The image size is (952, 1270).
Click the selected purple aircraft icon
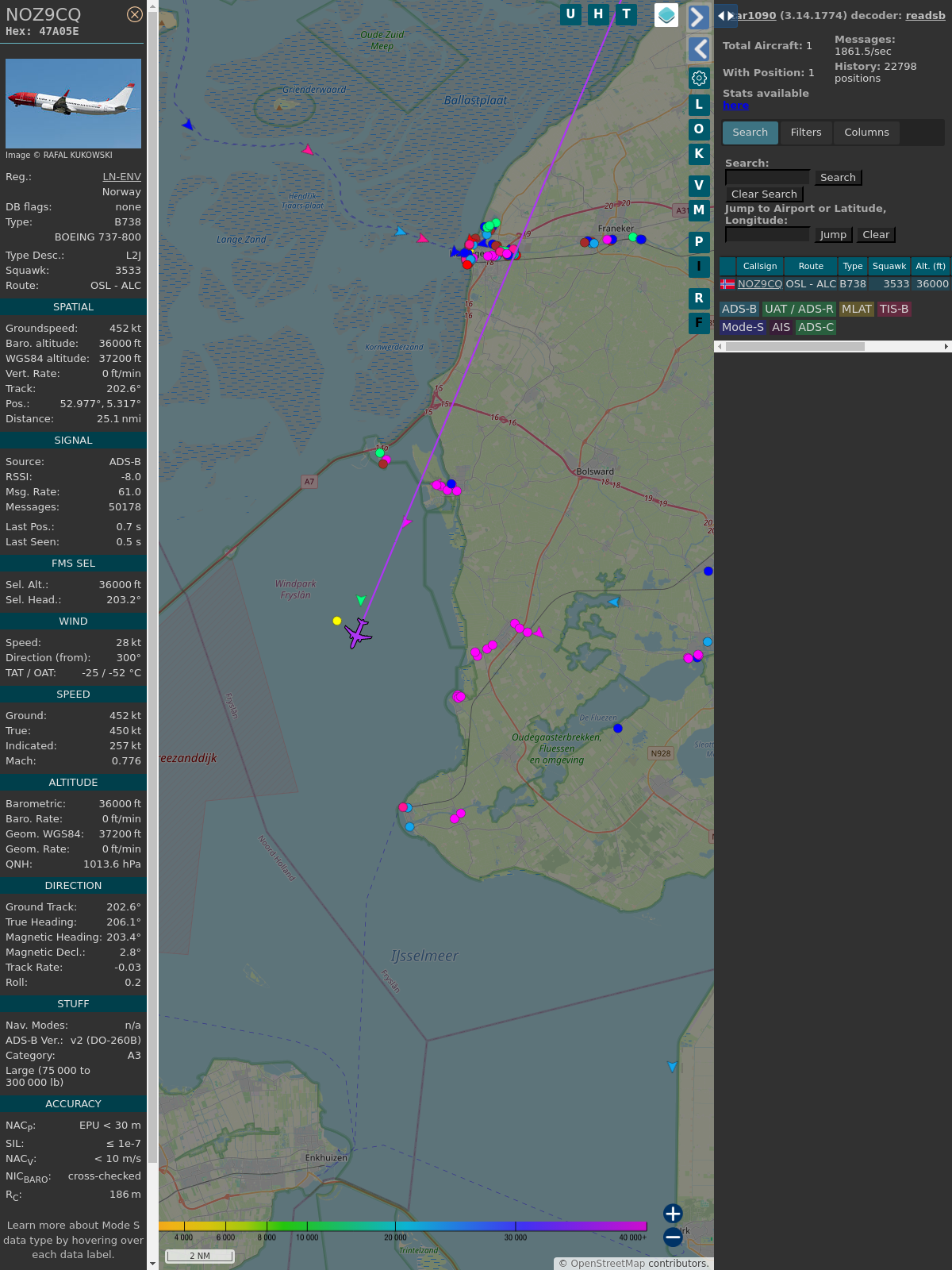coord(358,633)
